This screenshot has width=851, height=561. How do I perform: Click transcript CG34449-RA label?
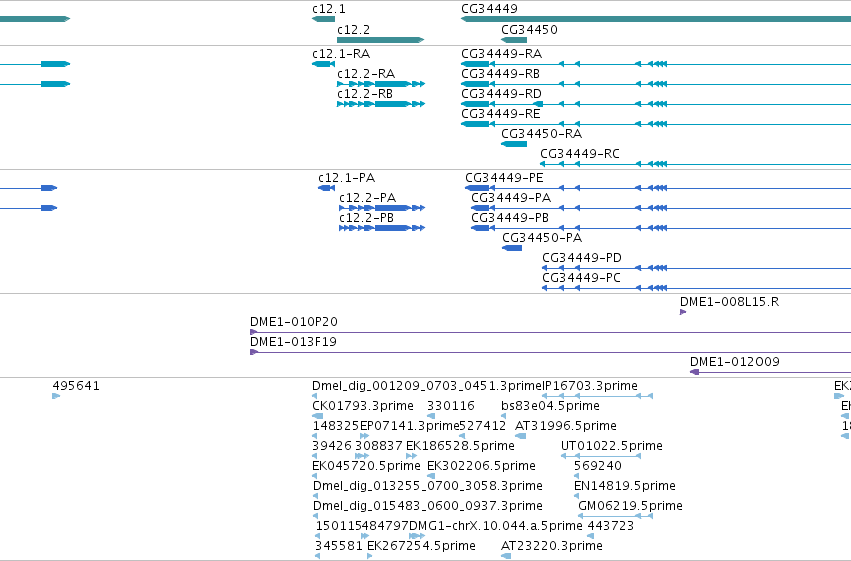pos(501,54)
